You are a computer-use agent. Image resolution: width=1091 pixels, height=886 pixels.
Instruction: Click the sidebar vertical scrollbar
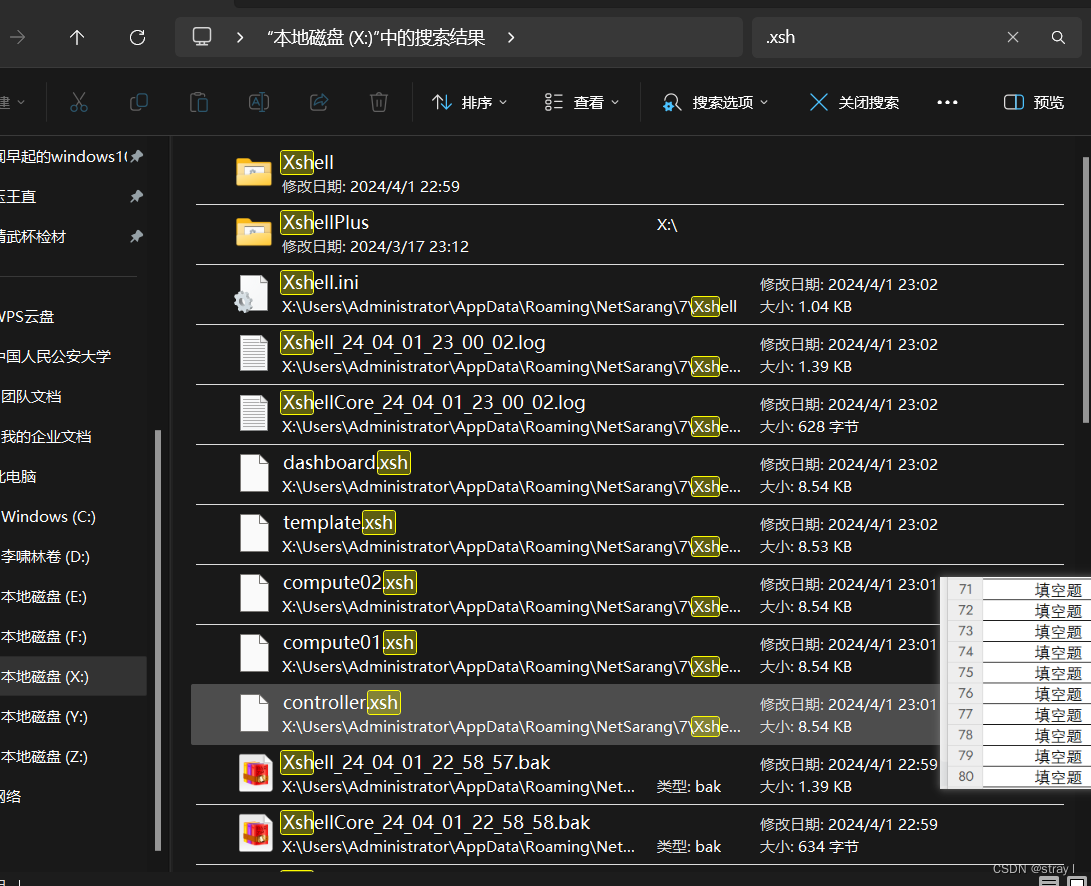pos(158,640)
